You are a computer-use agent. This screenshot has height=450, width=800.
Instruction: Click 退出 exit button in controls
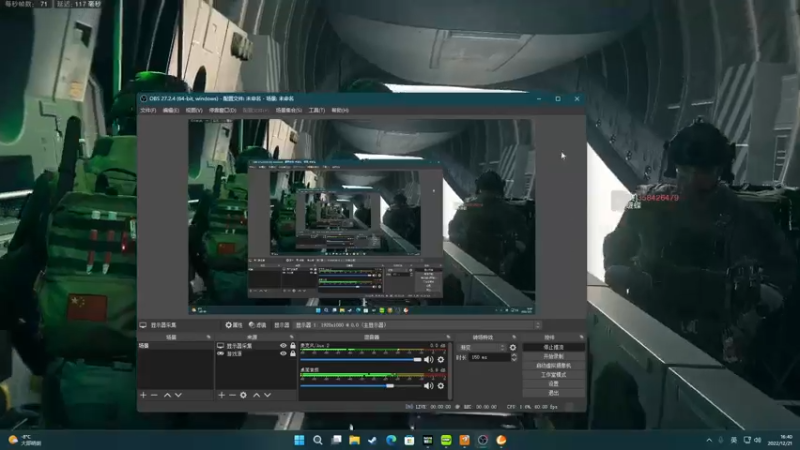[554, 393]
